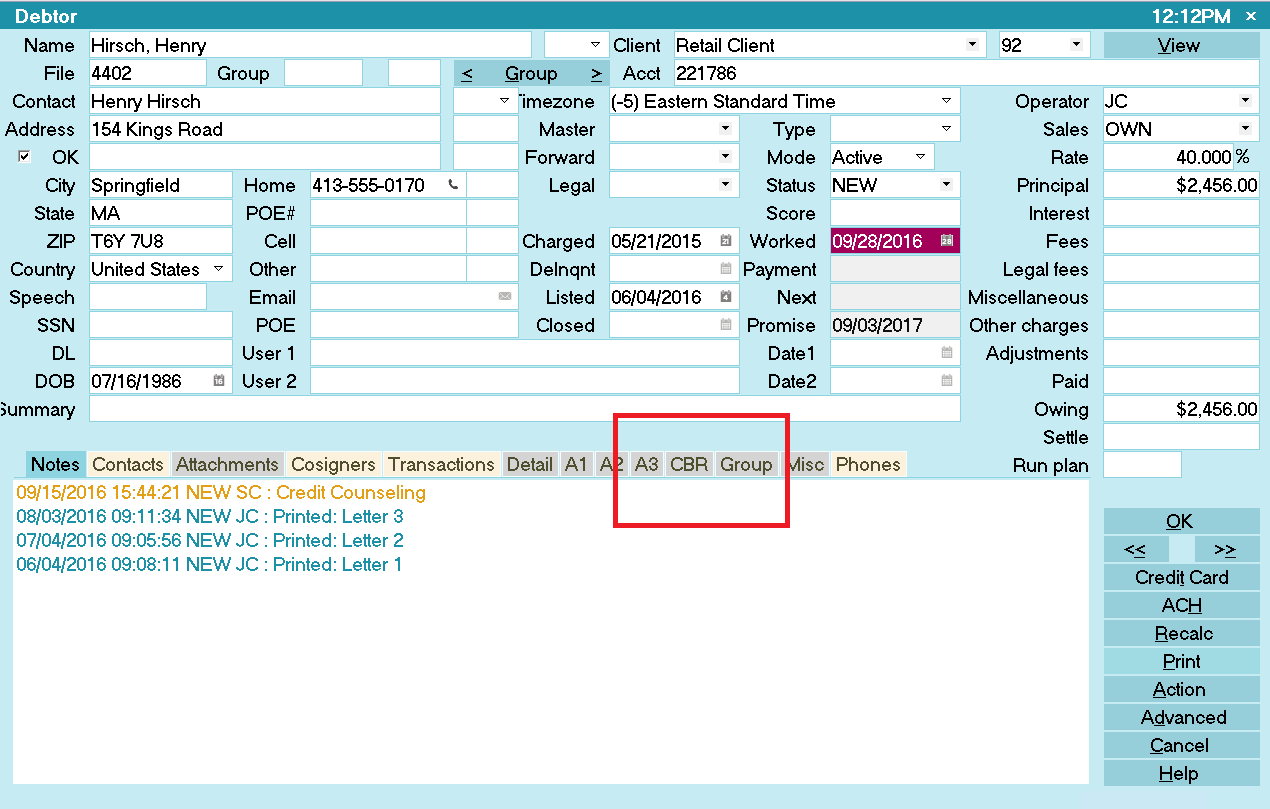Switch to the Transactions tab
1270x809 pixels.
click(x=441, y=464)
